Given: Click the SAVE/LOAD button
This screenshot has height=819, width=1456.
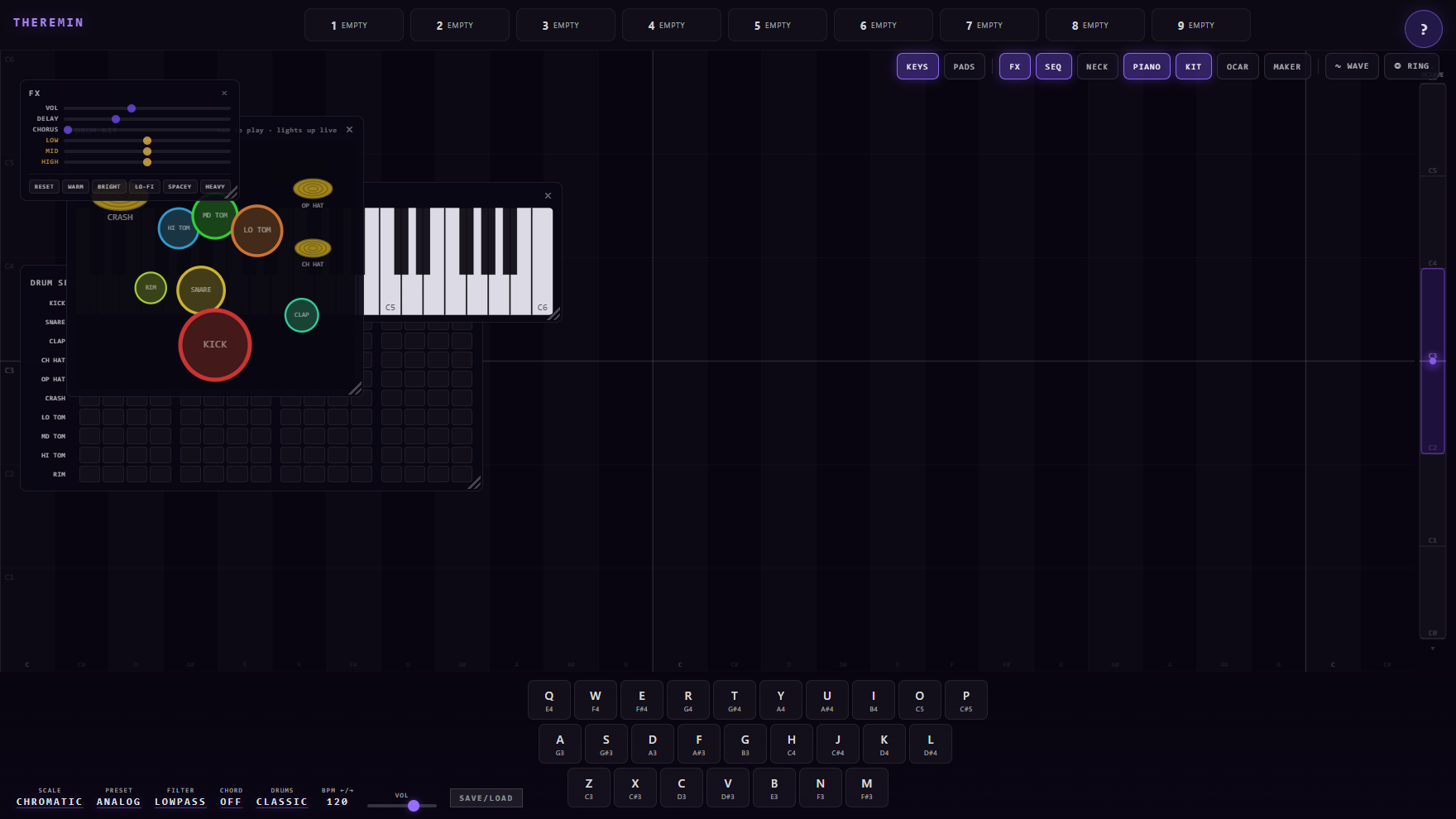Looking at the screenshot, I should point(486,798).
